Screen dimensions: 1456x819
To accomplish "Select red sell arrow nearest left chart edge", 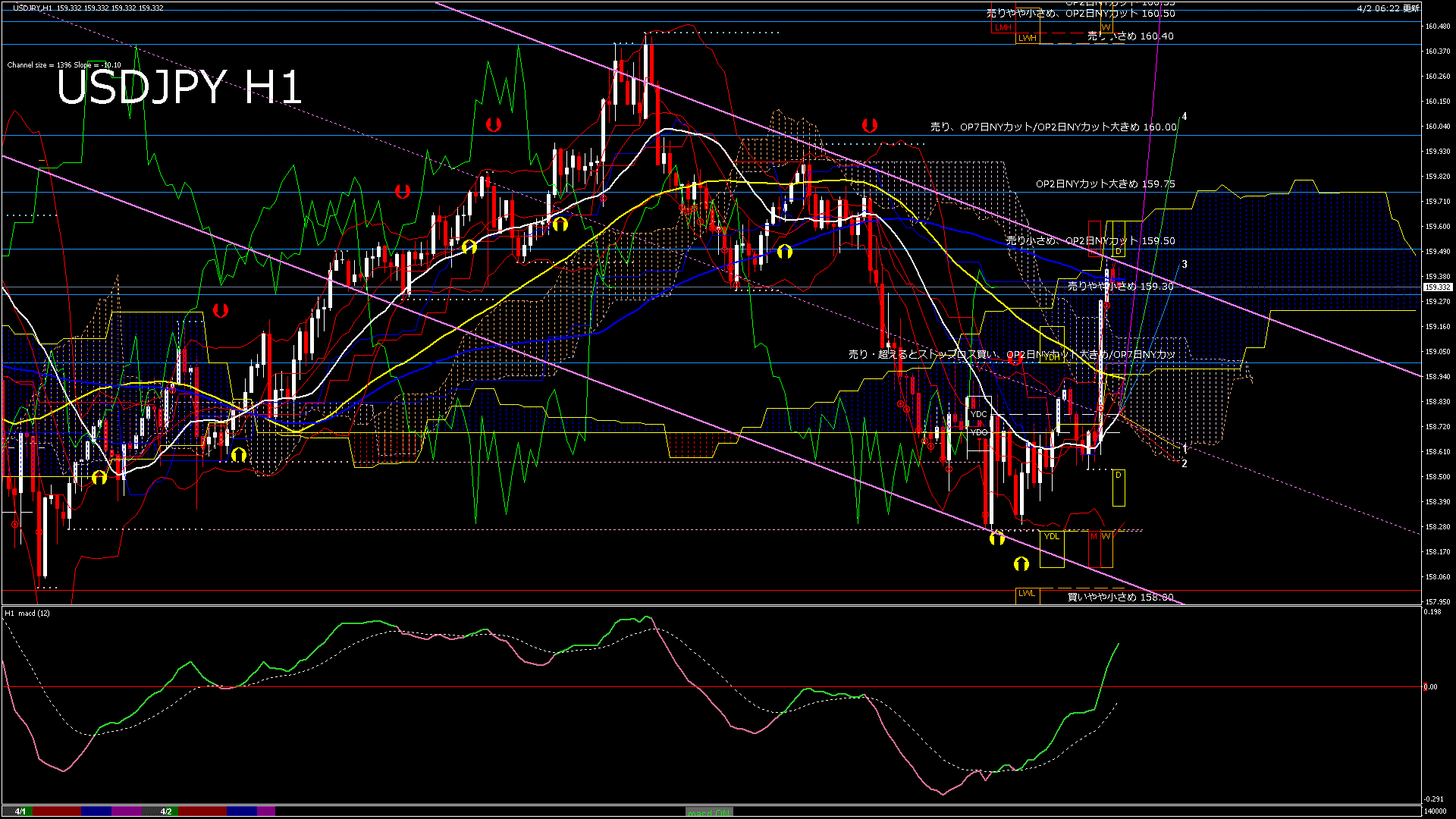I will point(221,310).
